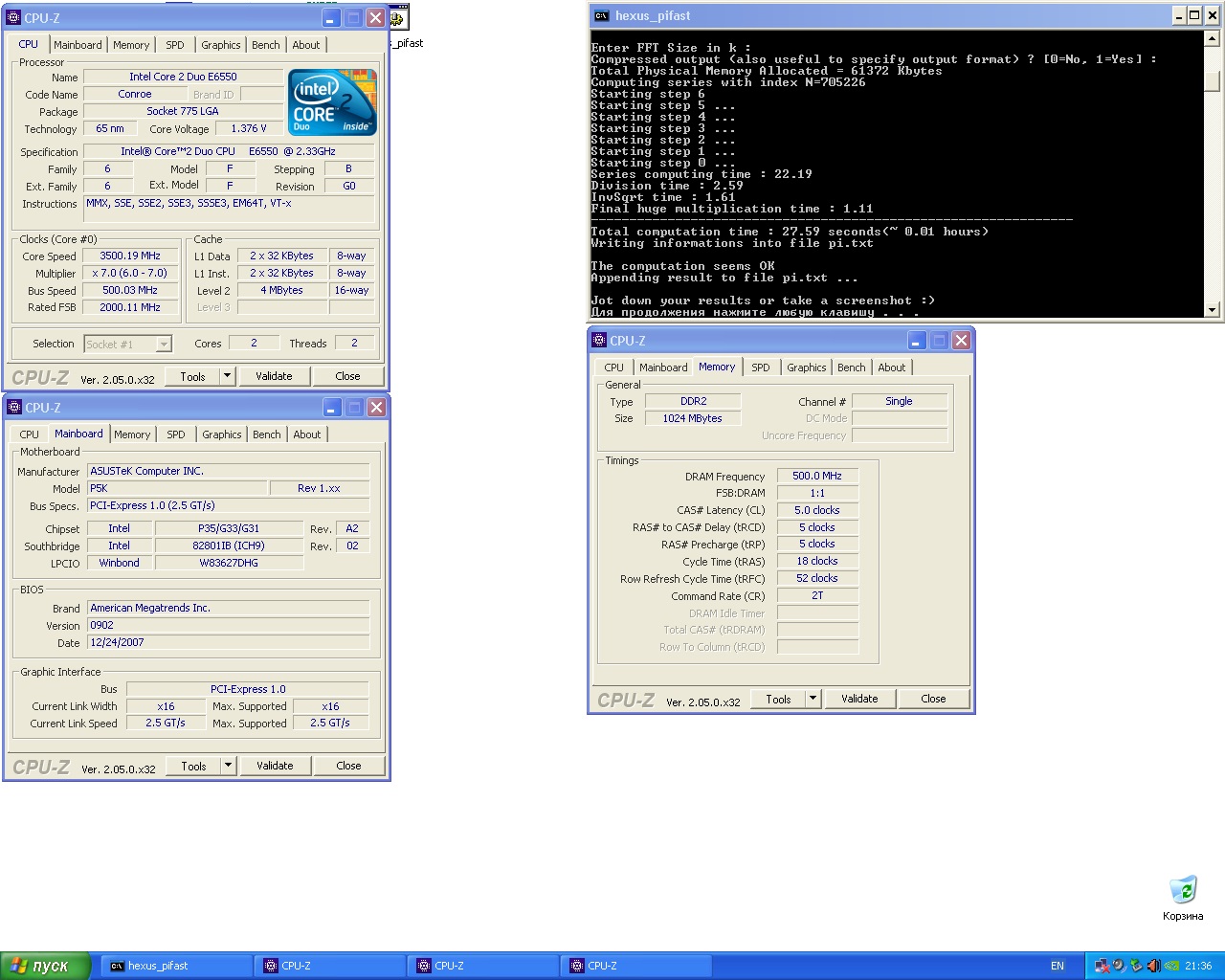Switch to Bench tab in Mainboard window
The height and width of the screenshot is (980, 1225).
tap(267, 434)
